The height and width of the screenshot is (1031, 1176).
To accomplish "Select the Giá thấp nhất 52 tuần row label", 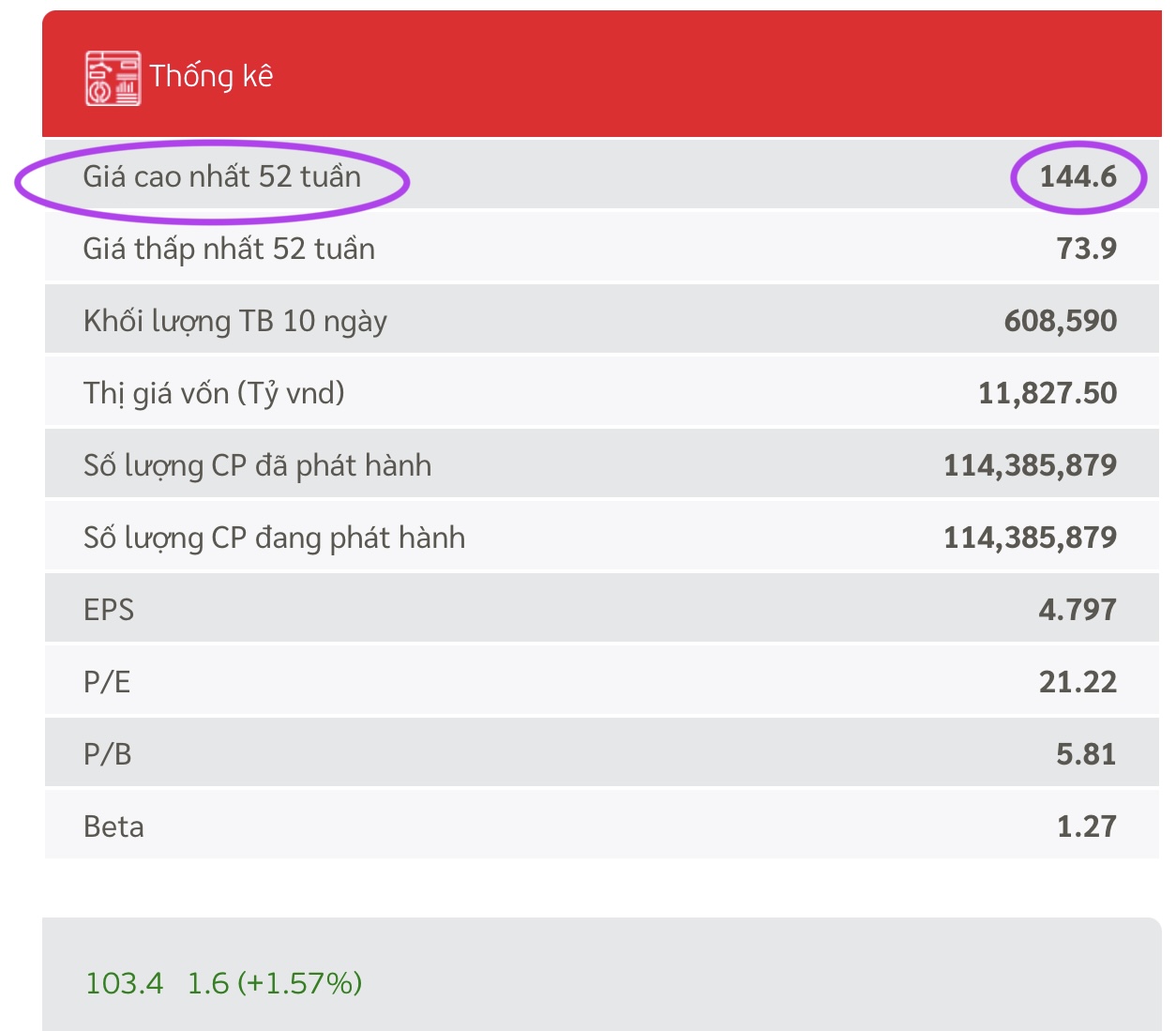I will (229, 249).
